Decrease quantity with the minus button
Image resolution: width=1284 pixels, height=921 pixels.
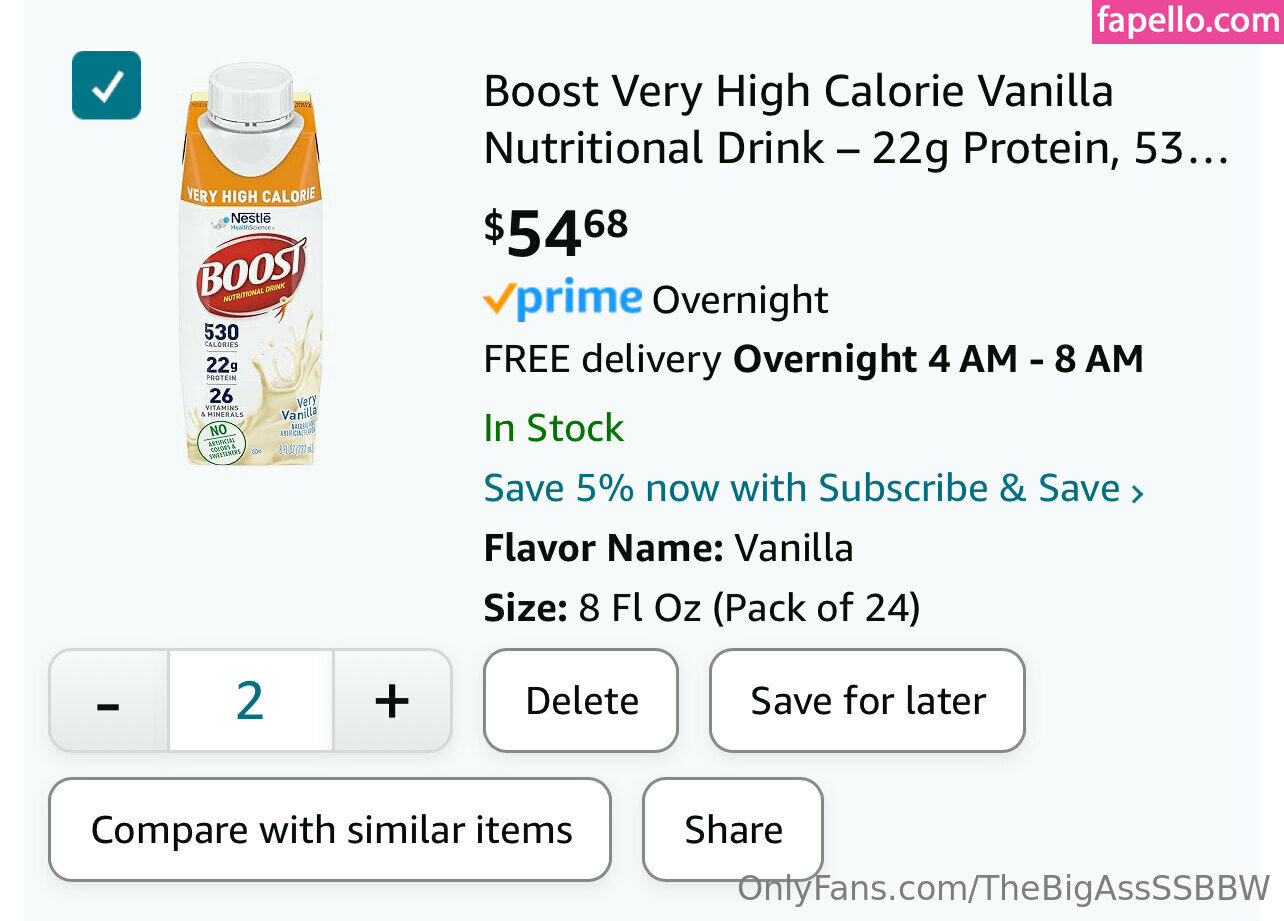pos(108,701)
